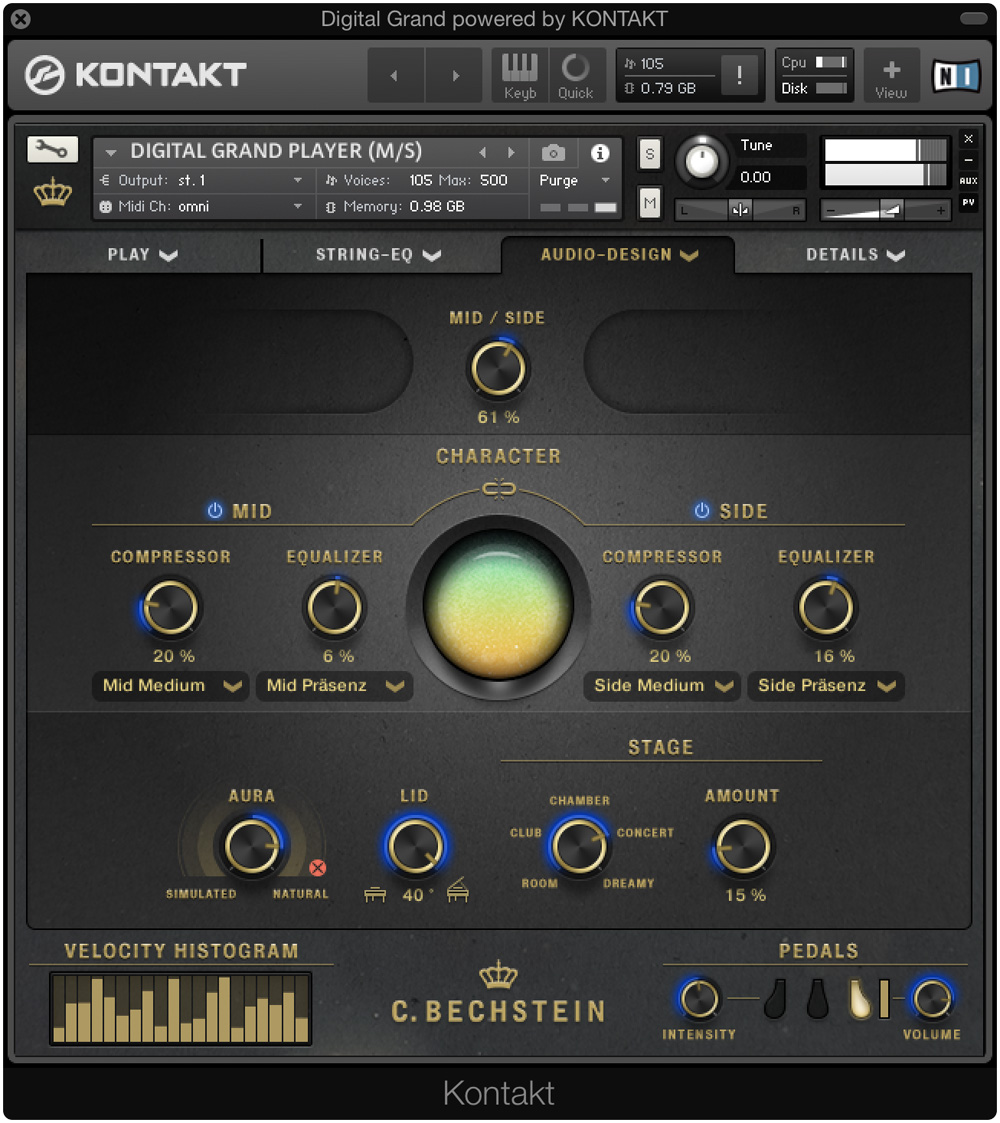Open the instrument name dropdown triangle
Screen dimensions: 1000x1123
tap(110, 153)
